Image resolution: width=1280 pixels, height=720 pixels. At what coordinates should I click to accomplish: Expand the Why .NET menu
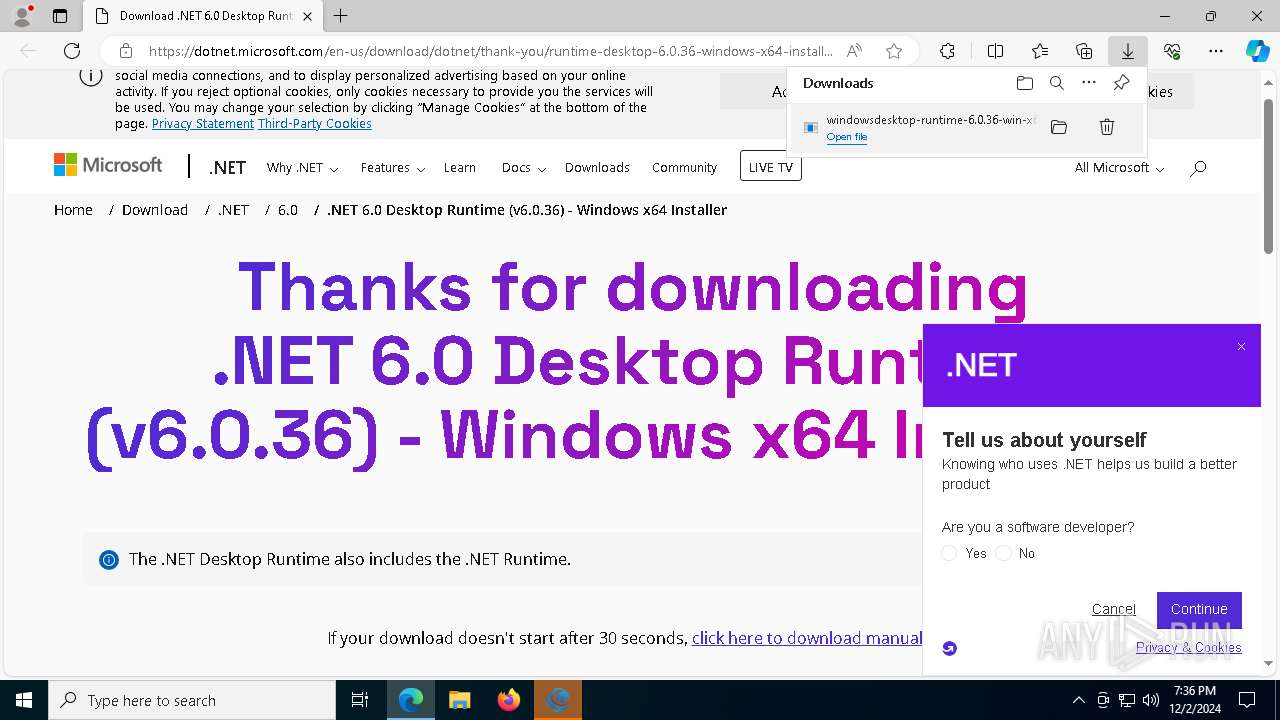302,168
